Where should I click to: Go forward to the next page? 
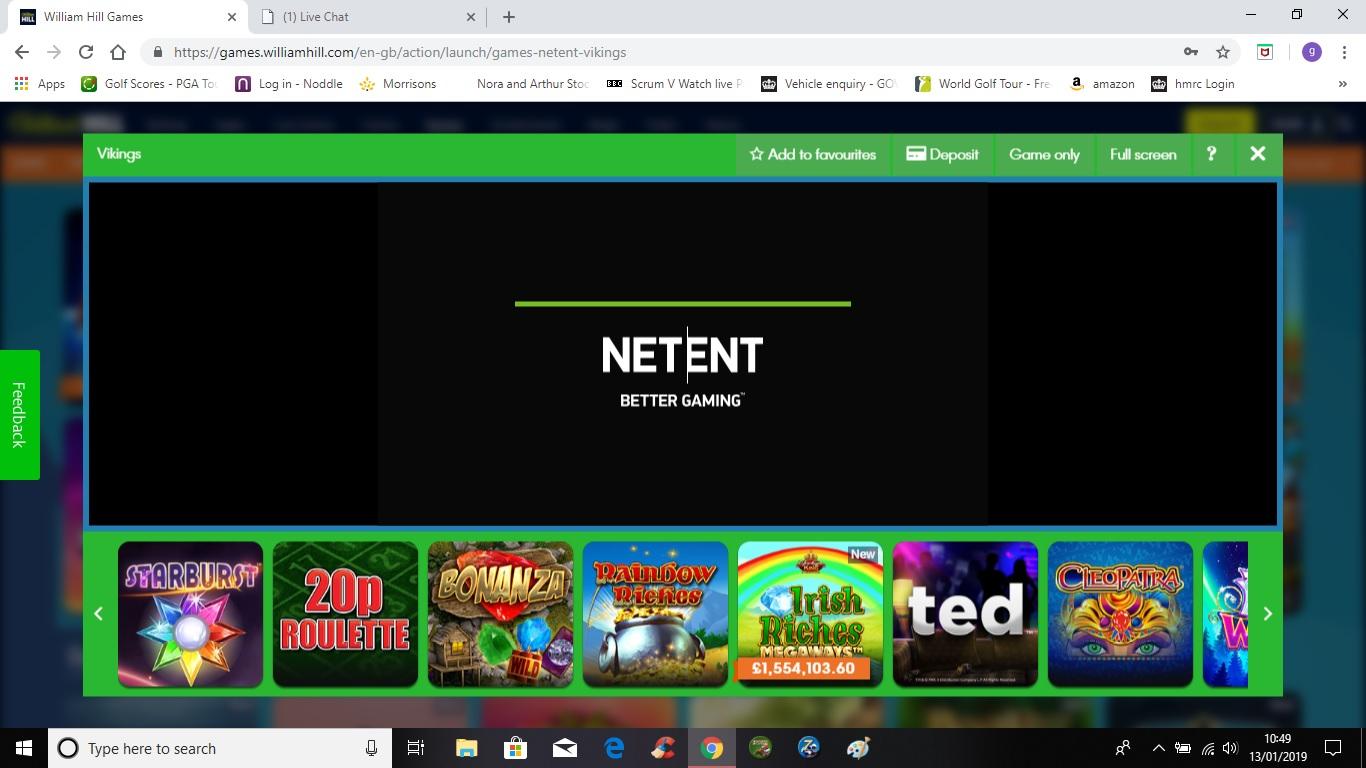click(x=54, y=52)
